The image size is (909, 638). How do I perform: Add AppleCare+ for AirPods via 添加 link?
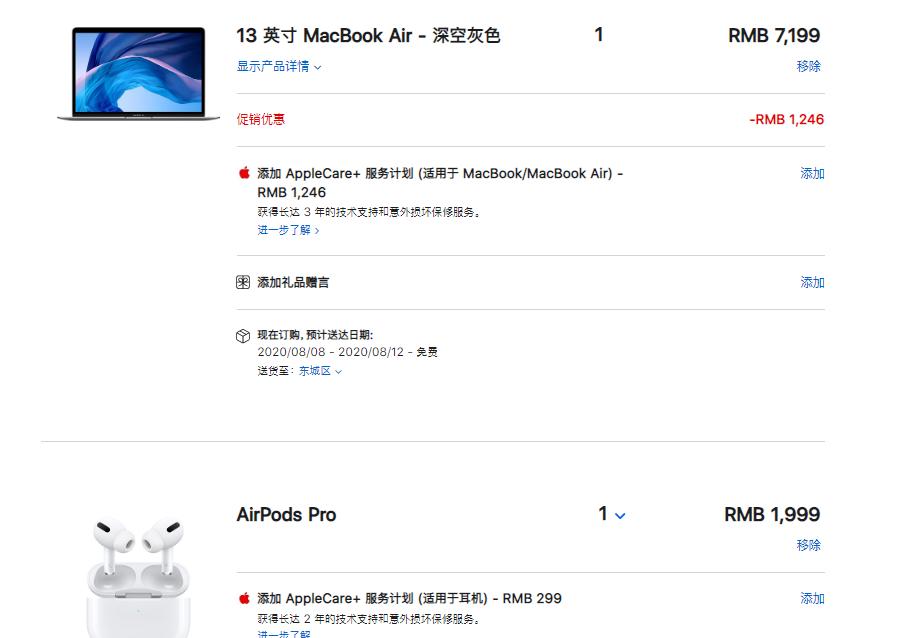click(812, 598)
